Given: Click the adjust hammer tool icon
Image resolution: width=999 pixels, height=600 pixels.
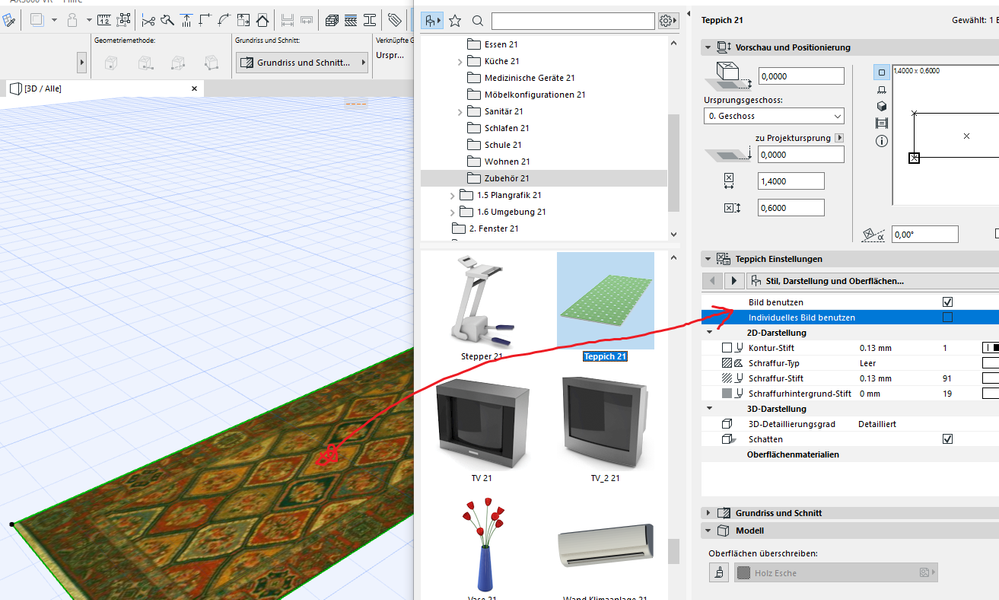Looking at the screenshot, I should 167,20.
